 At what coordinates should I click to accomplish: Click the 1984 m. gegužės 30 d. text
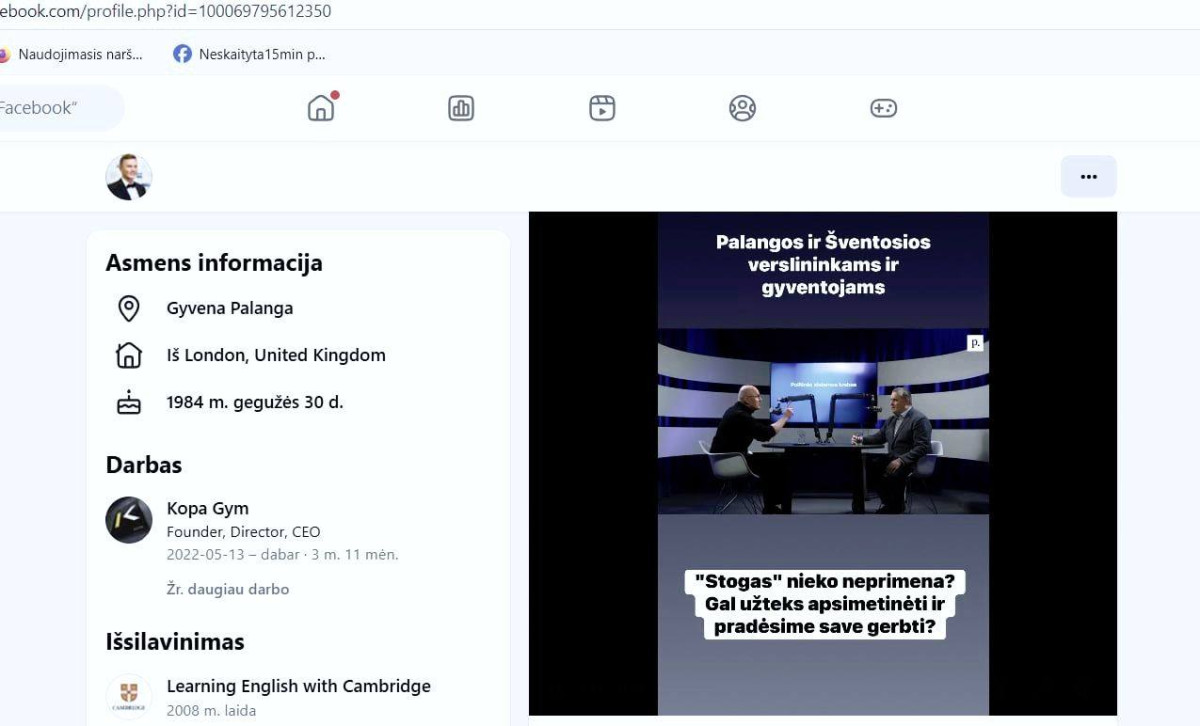click(x=255, y=402)
